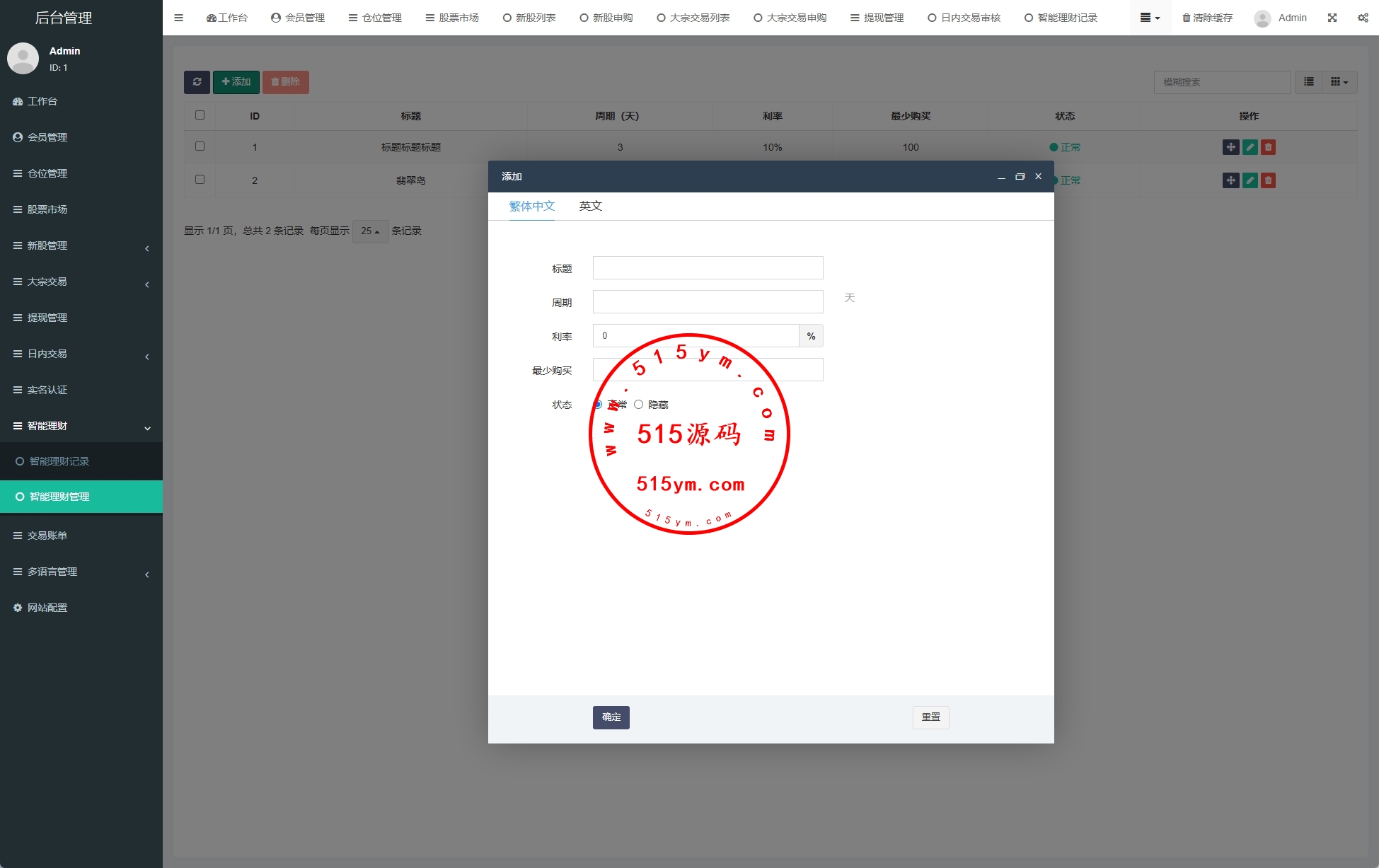Click the red trash icon for row 1
This screenshot has width=1379, height=868.
coord(1268,147)
